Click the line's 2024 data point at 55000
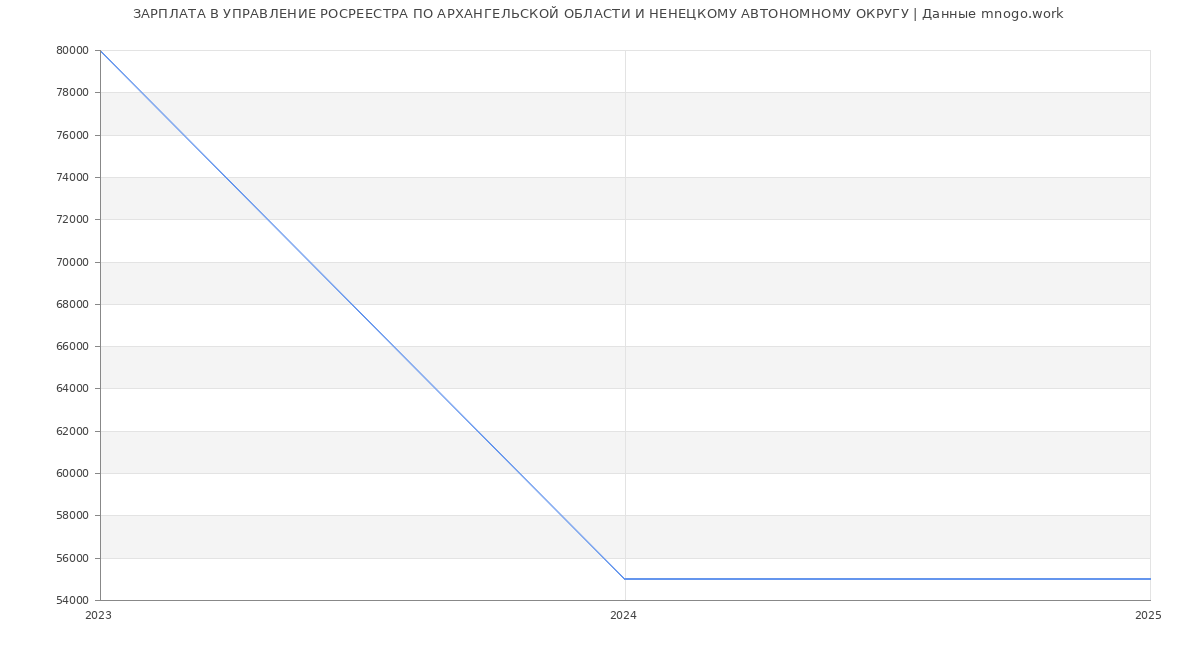1200x650 pixels. coord(625,579)
